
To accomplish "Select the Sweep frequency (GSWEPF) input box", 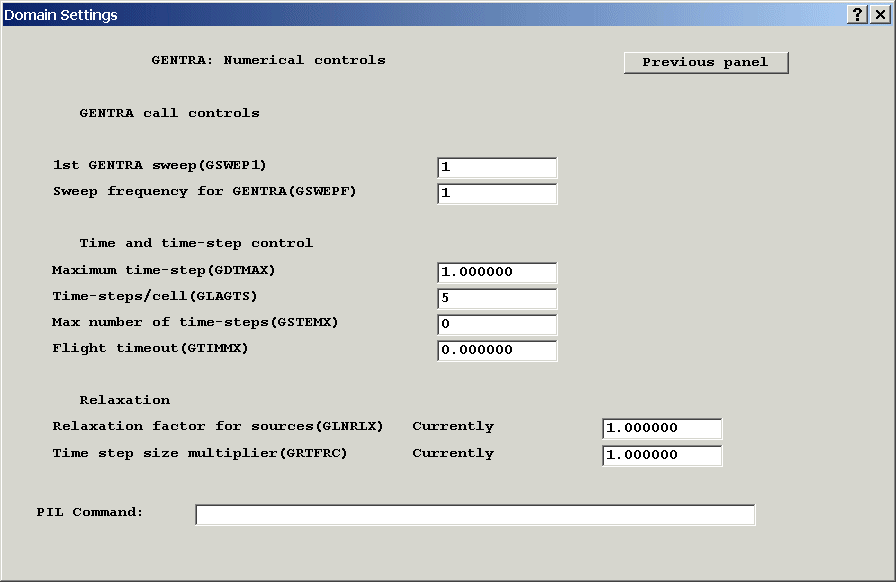I will click(x=497, y=194).
